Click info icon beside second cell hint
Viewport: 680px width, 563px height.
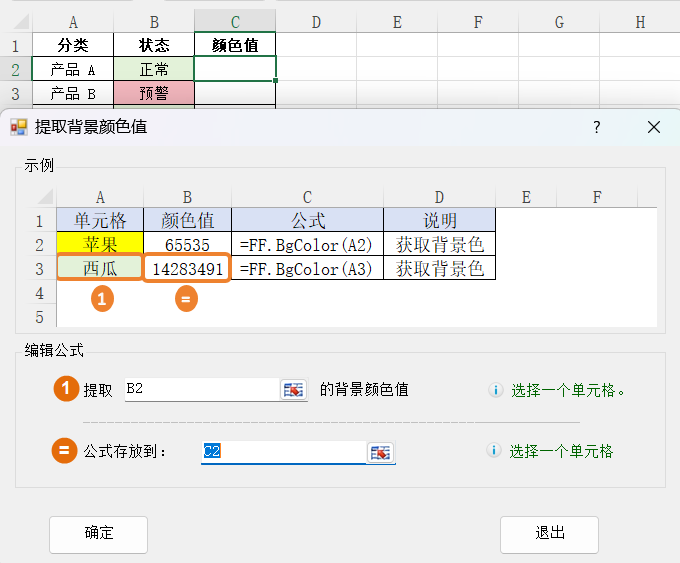click(494, 452)
